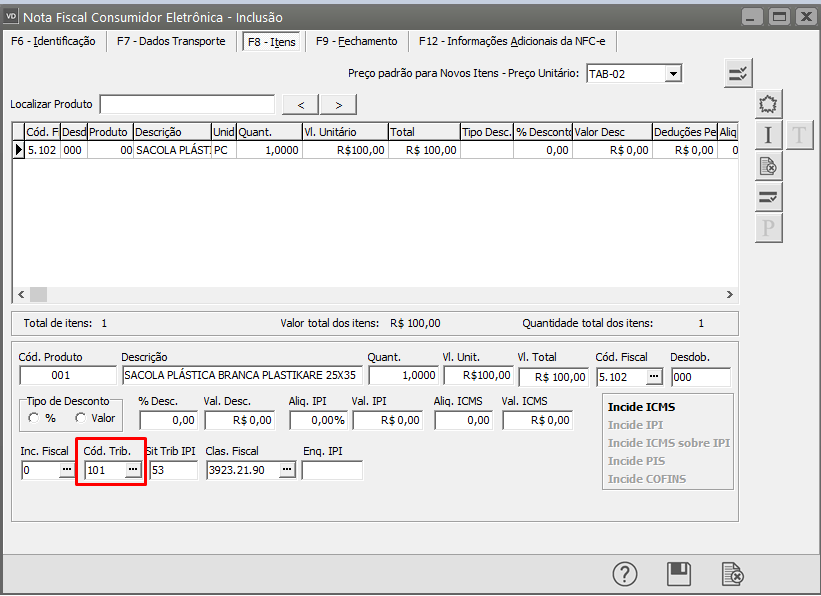Select the 'Valor' discount type radio button

click(x=81, y=418)
